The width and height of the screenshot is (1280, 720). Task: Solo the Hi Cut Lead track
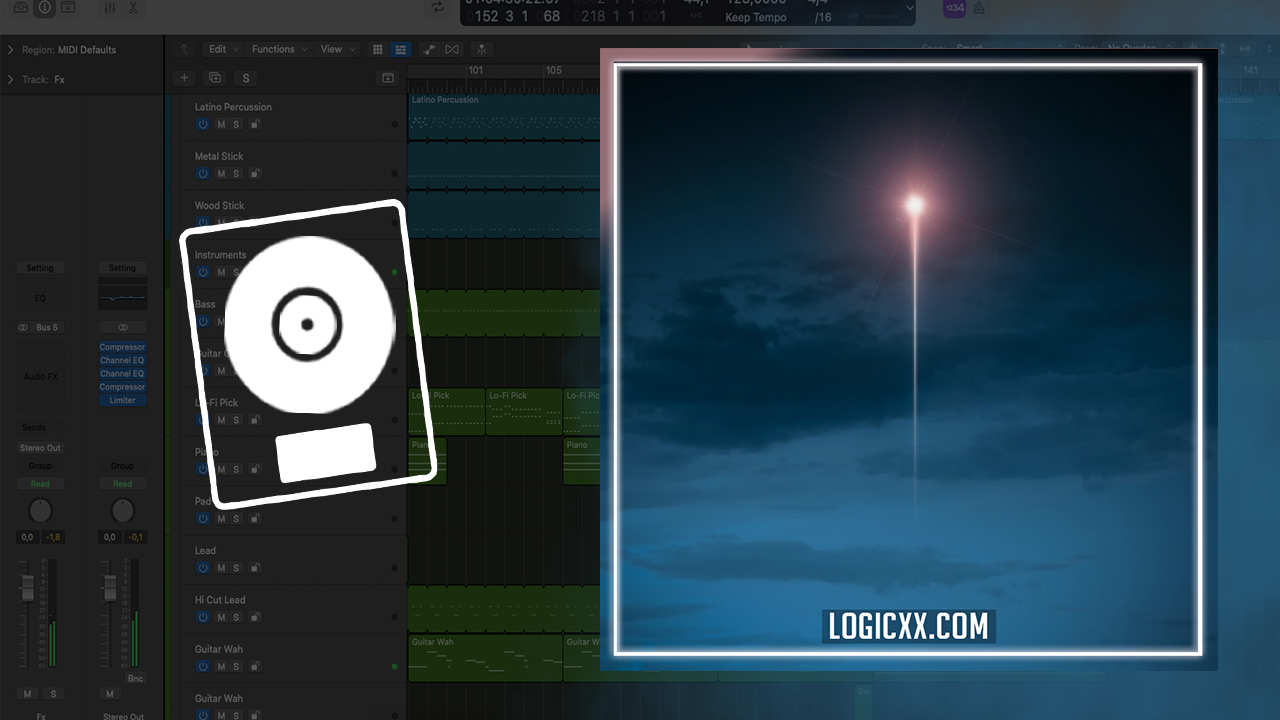236,617
